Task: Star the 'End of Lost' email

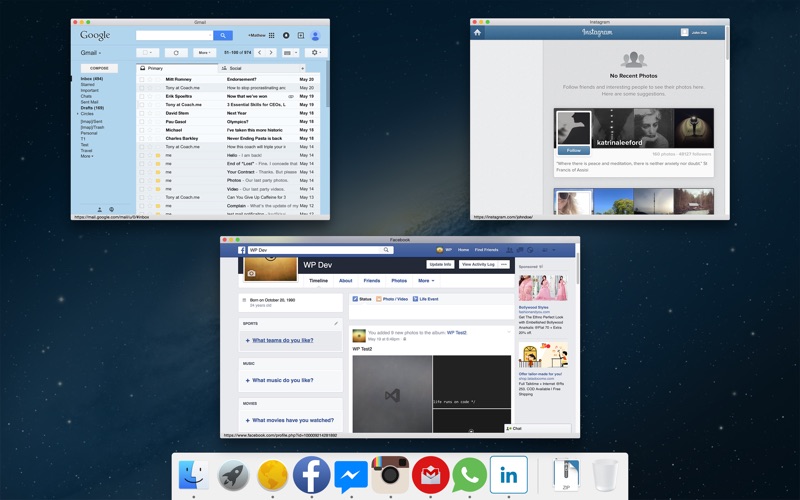Action: tap(150, 164)
